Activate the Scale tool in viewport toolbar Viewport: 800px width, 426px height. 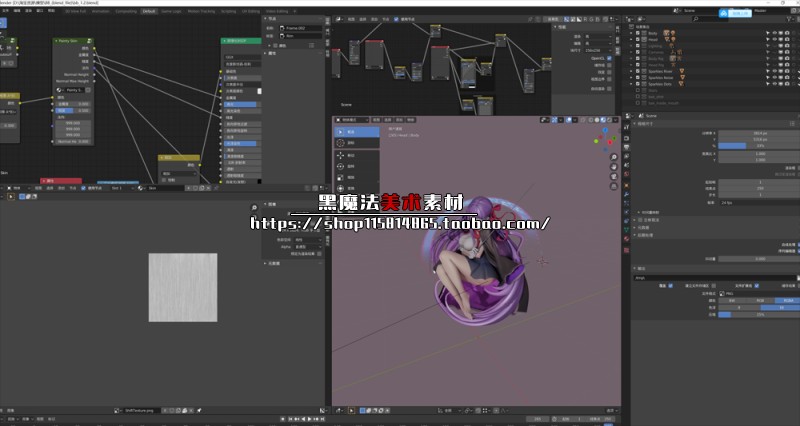pyautogui.click(x=357, y=178)
